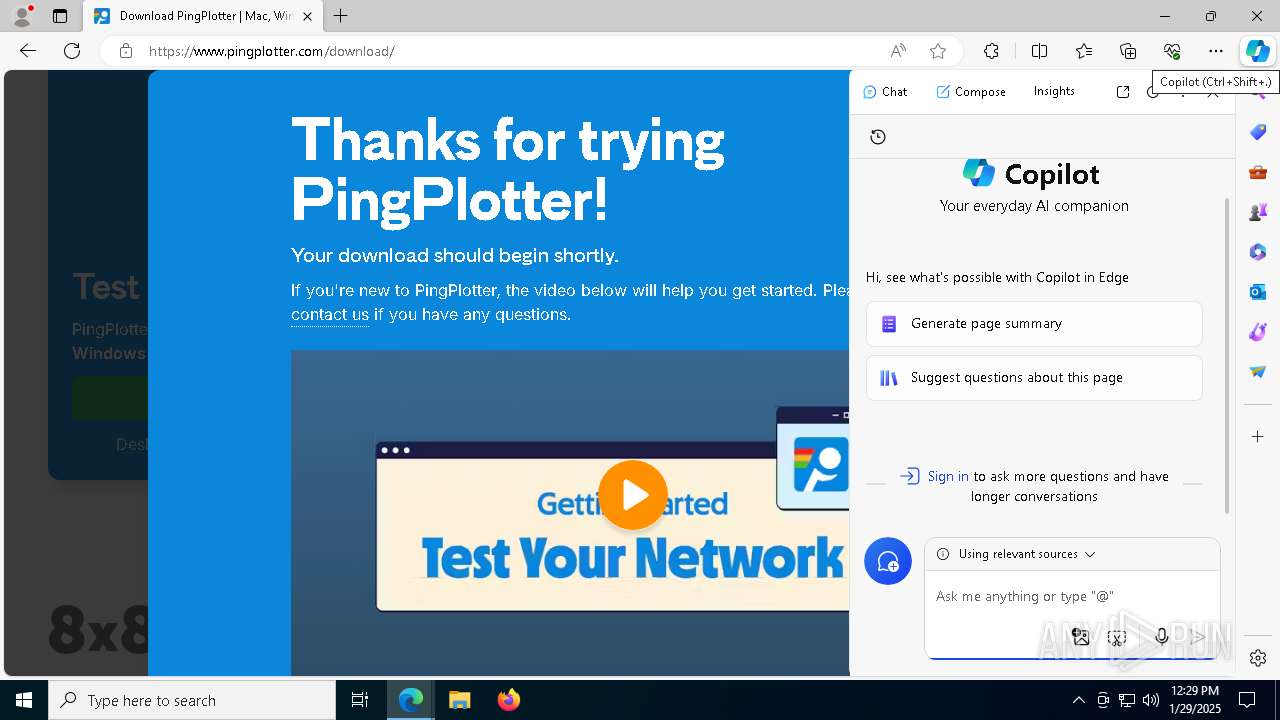The width and height of the screenshot is (1280, 720).
Task: Start a new Copilot topic
Action: click(888, 562)
